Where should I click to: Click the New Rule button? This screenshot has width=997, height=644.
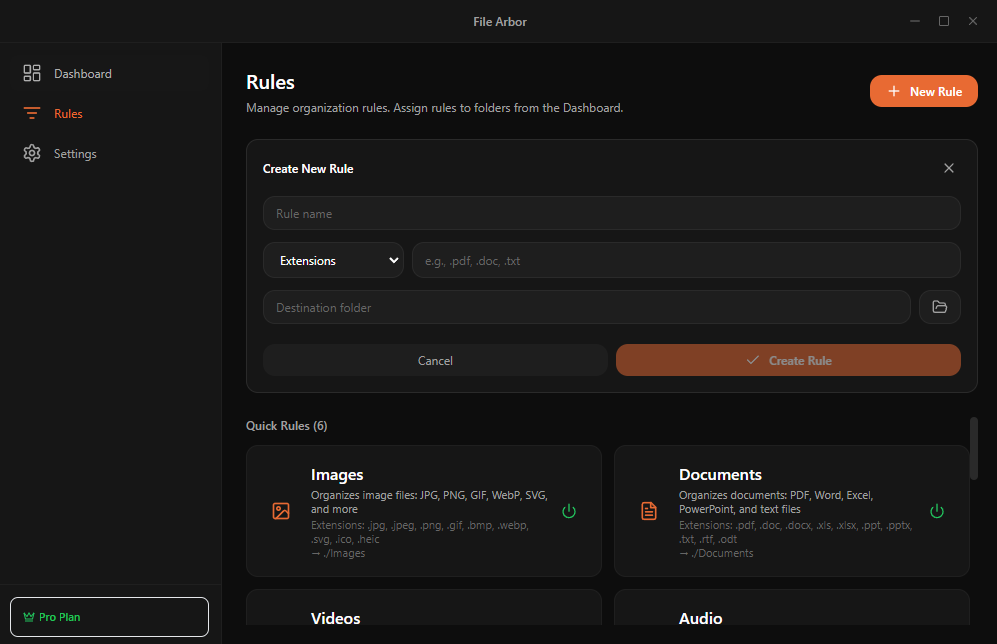pyautogui.click(x=923, y=90)
